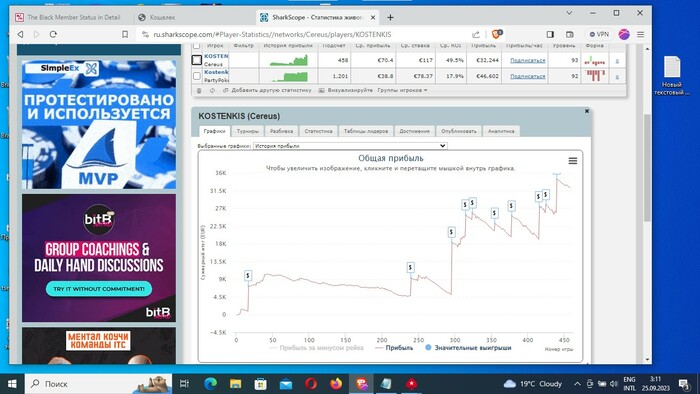The width and height of the screenshot is (700, 394).
Task: Switch to Таблицы лидеров tab
Action: click(x=366, y=131)
